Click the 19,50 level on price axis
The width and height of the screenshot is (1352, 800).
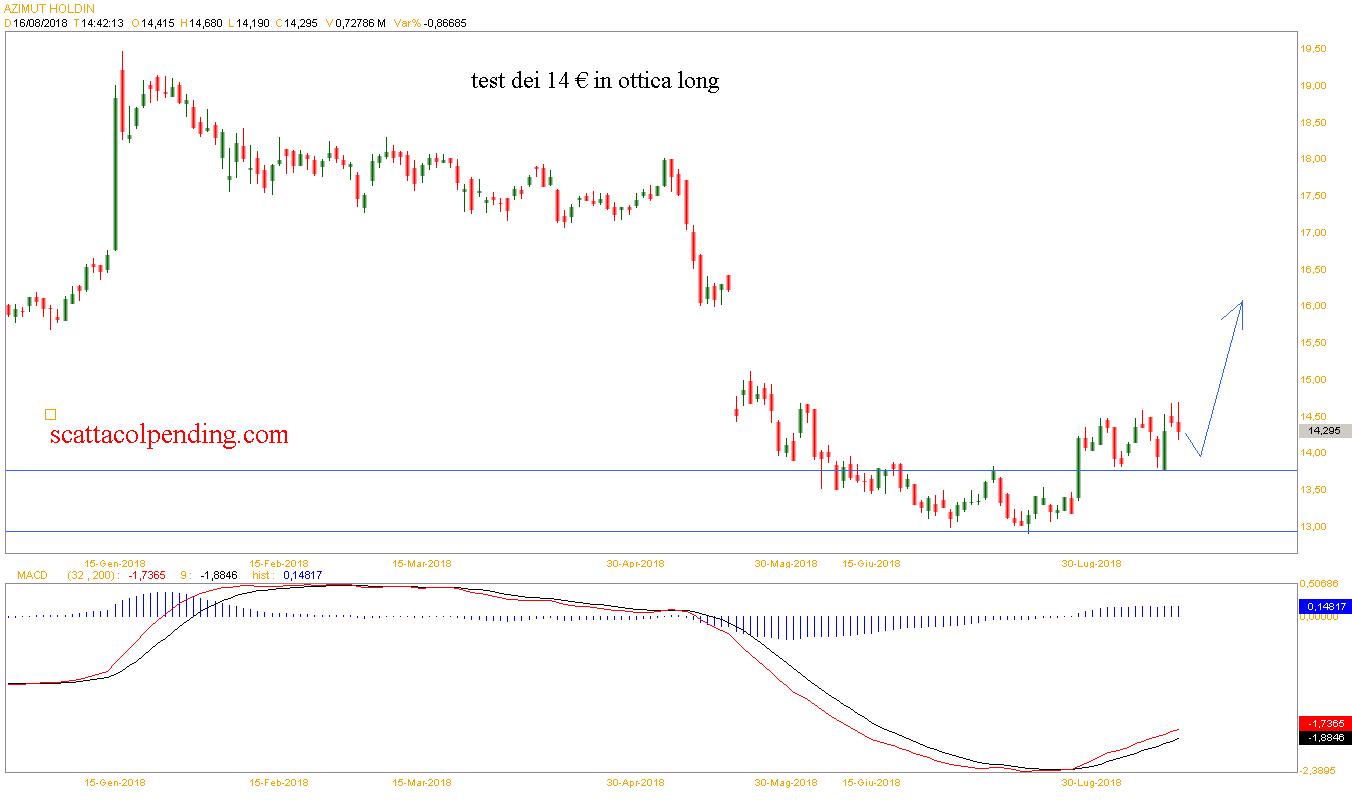(x=1312, y=49)
